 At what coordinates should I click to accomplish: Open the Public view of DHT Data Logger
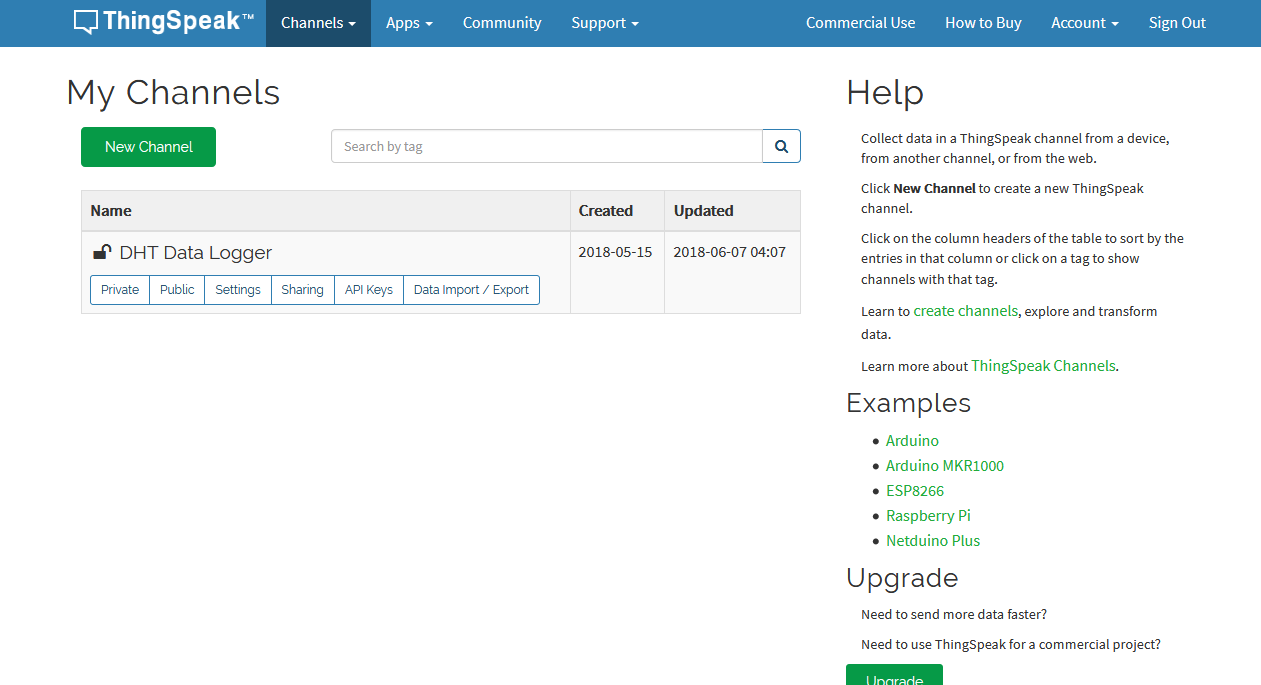177,290
